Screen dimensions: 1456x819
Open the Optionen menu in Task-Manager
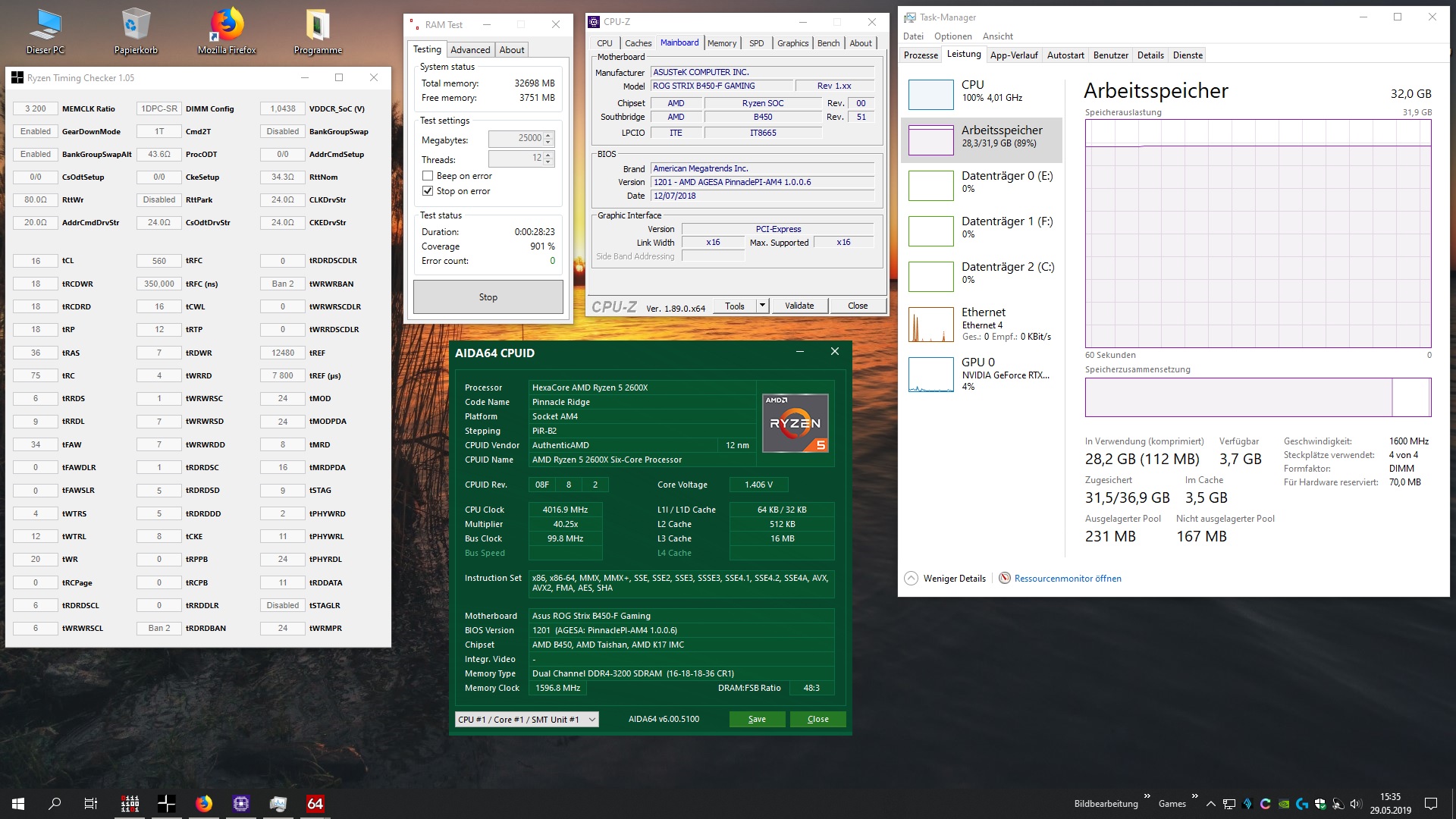(x=952, y=36)
